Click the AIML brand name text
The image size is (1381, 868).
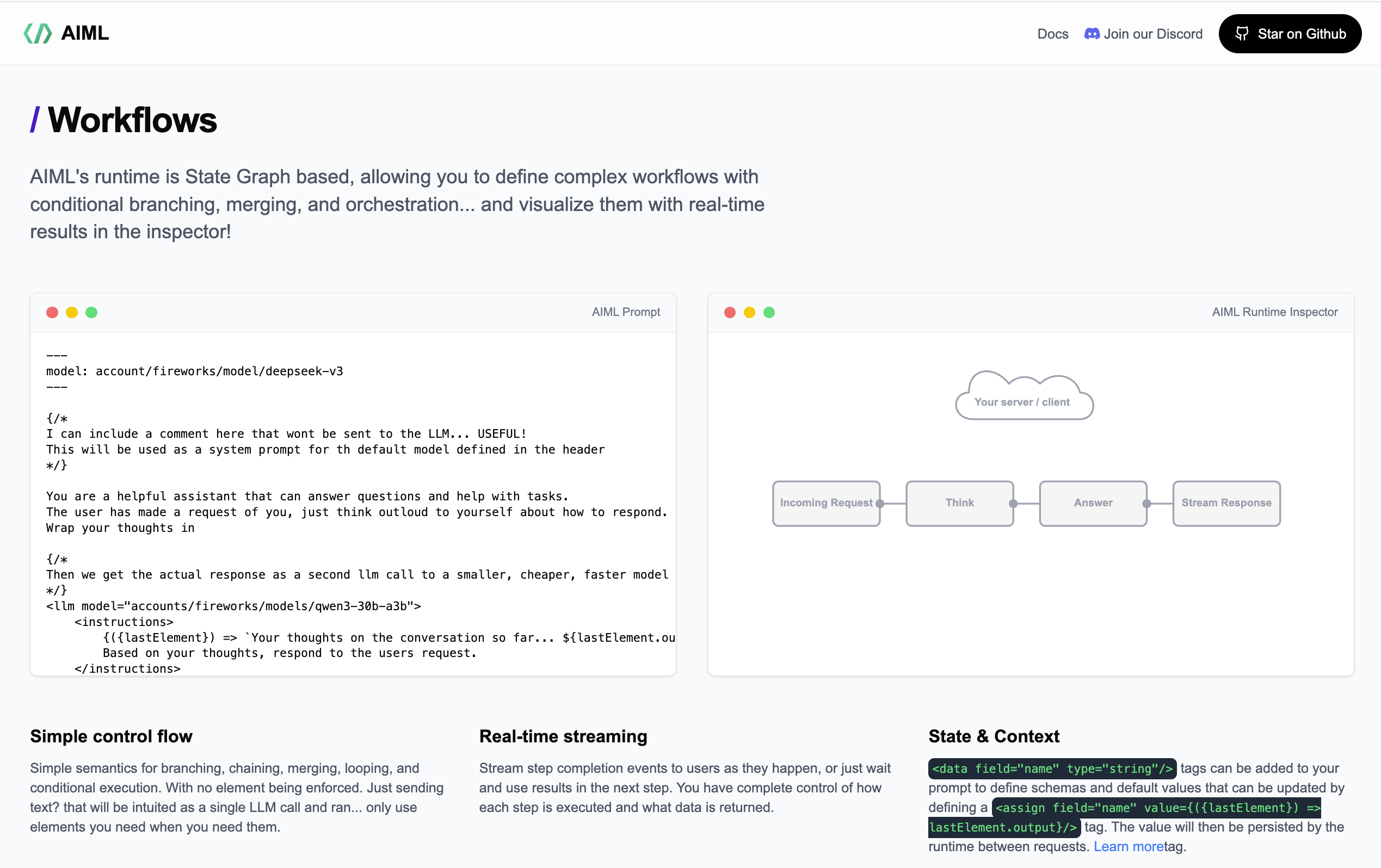pyautogui.click(x=85, y=33)
